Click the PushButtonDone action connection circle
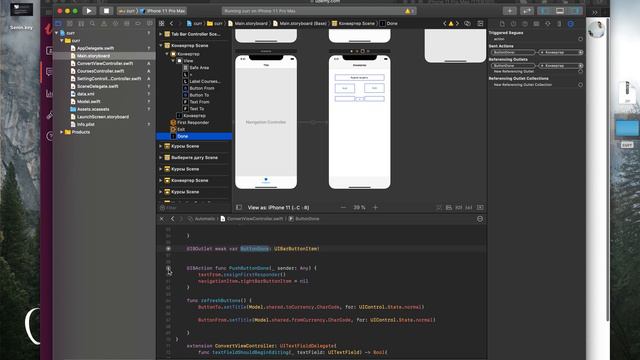This screenshot has width=640, height=360. (168, 268)
